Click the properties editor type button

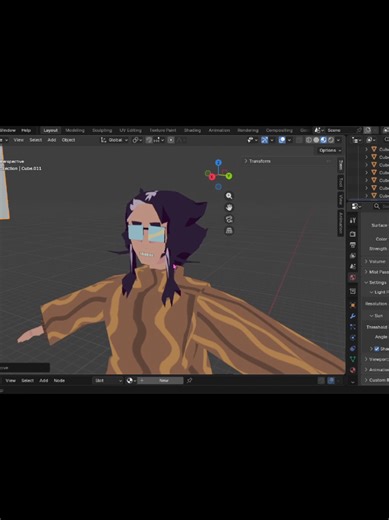coord(357,206)
